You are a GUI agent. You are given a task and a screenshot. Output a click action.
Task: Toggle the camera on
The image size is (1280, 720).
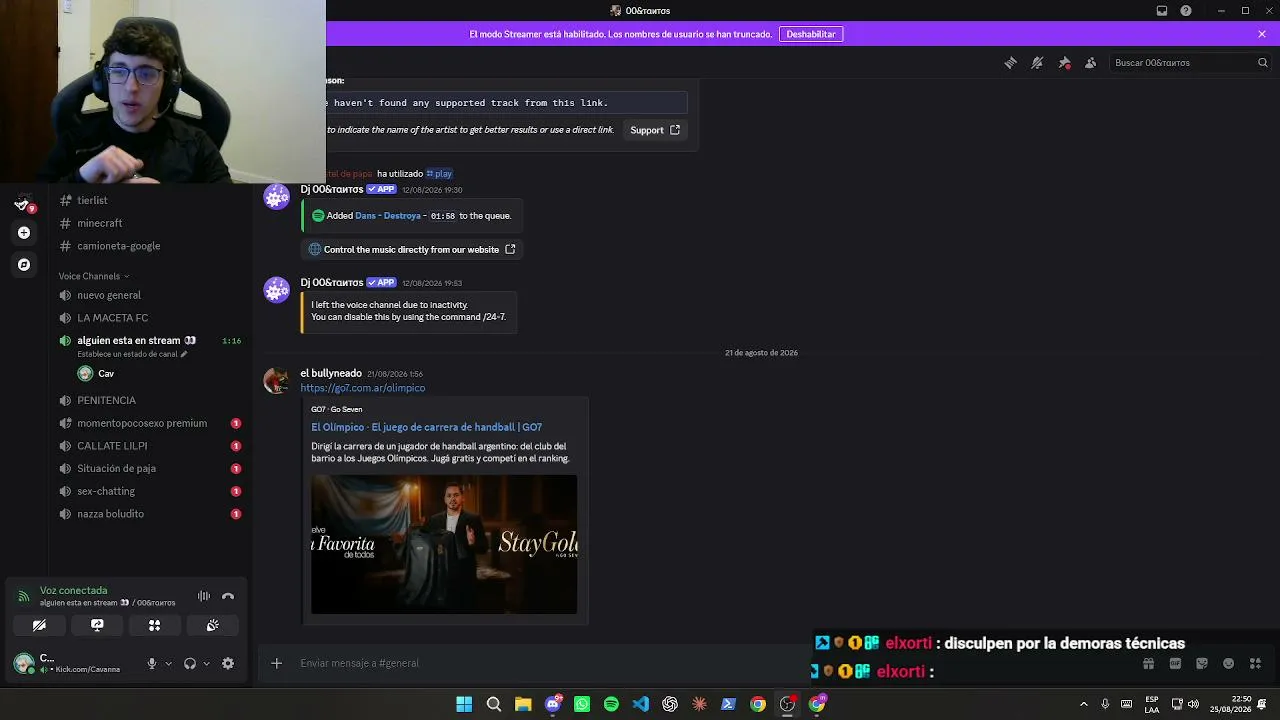point(39,625)
